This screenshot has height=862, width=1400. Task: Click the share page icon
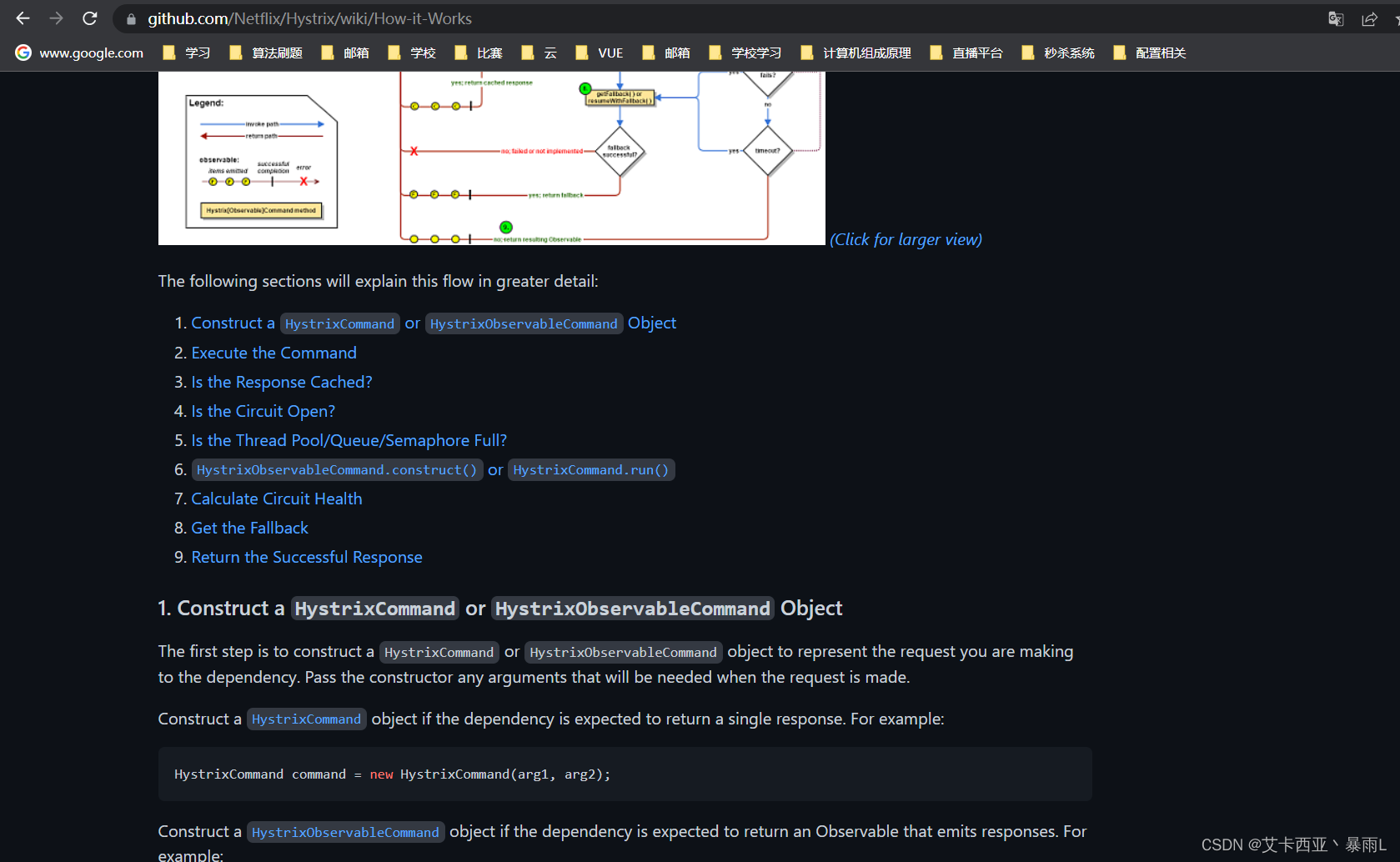click(x=1369, y=18)
